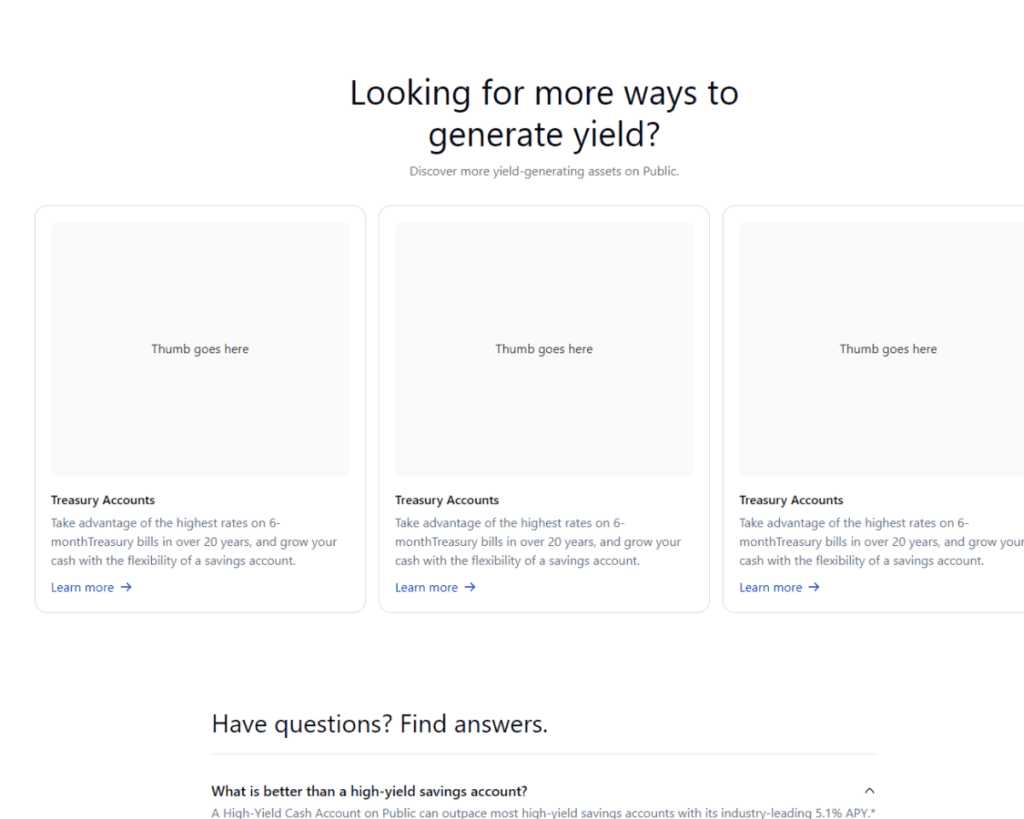Open 'Learn more' in the second Treasury card

427,587
